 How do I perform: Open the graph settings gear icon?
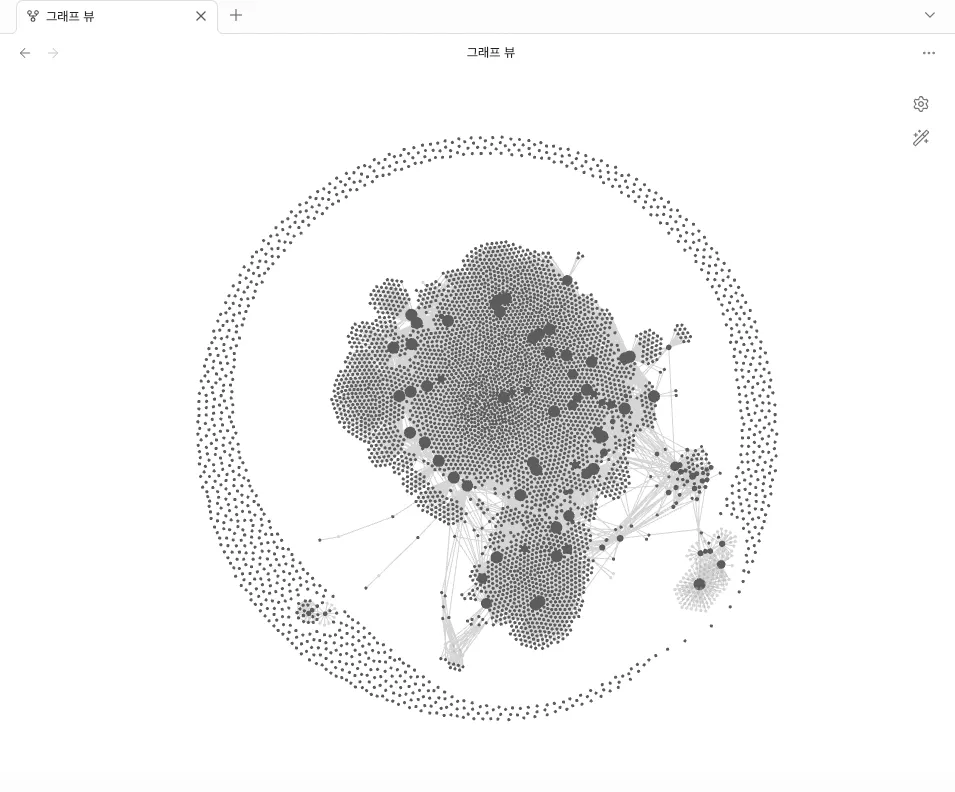click(x=920, y=104)
